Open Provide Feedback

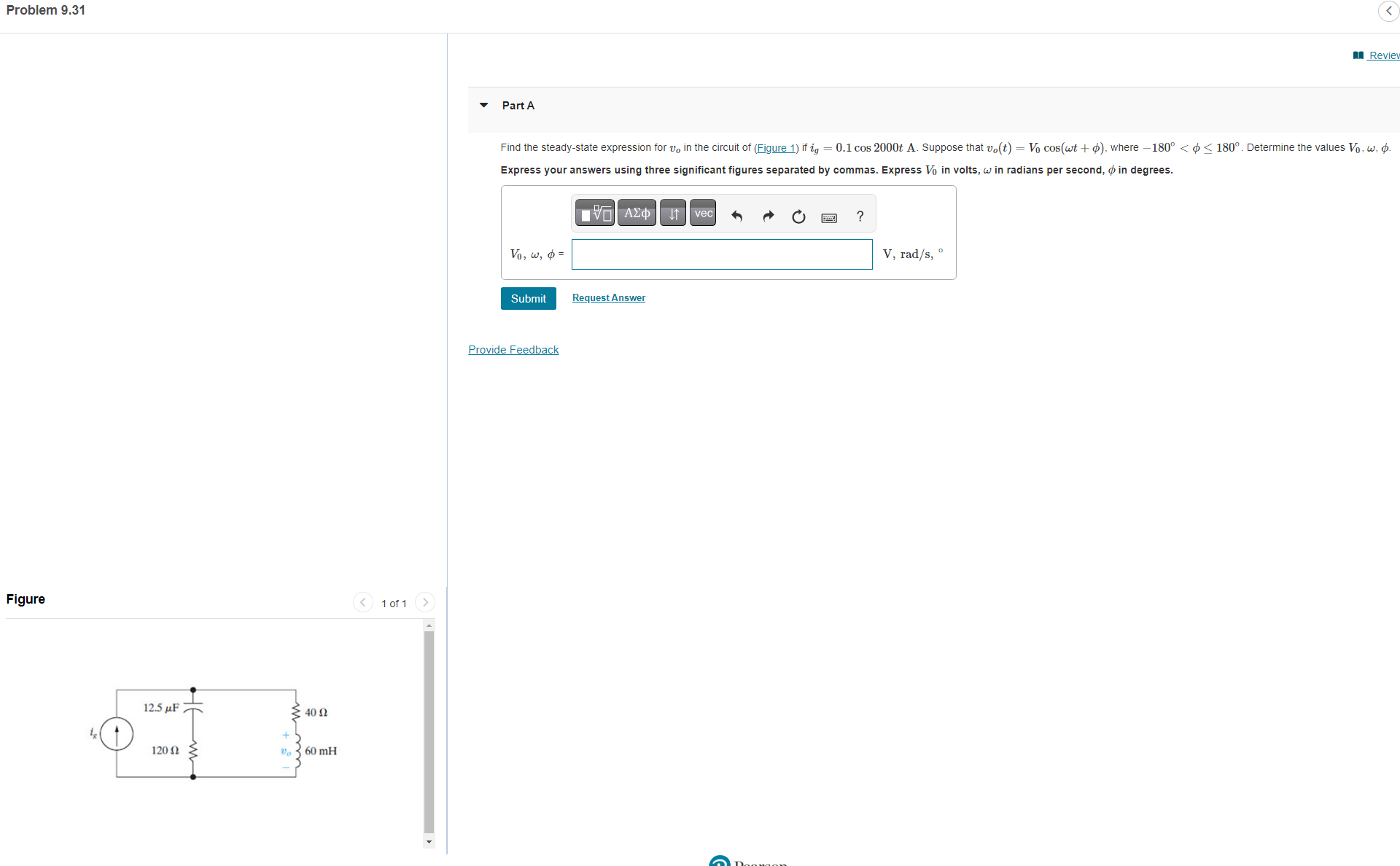pyautogui.click(x=513, y=349)
